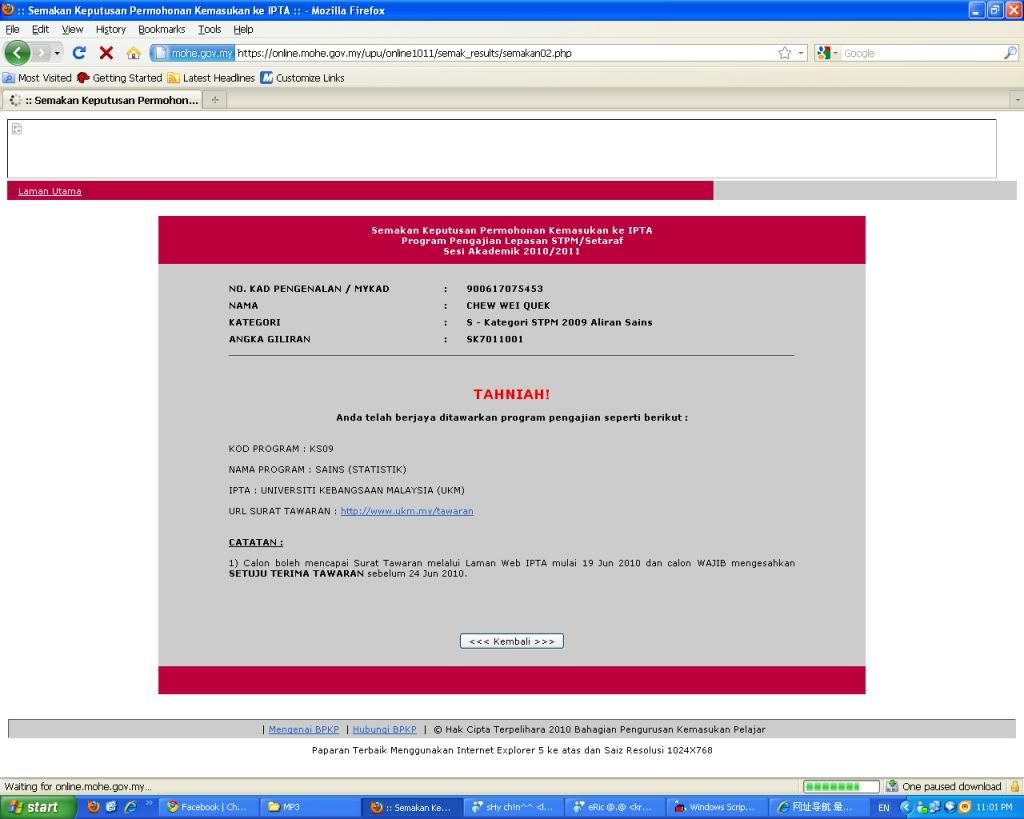Screen dimensions: 1024x819
Task: Open the www.ukm.my/tawaran link
Action: point(406,511)
